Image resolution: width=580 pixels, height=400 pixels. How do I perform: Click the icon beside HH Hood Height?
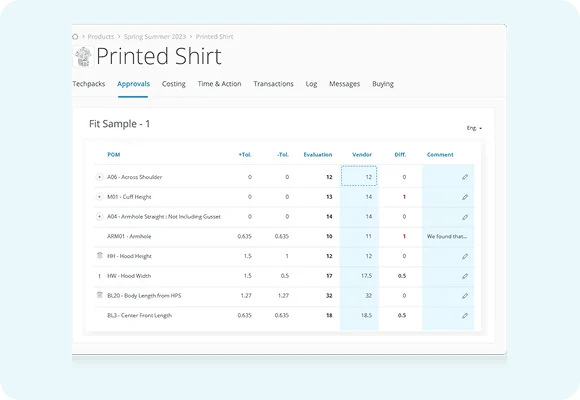click(100, 255)
